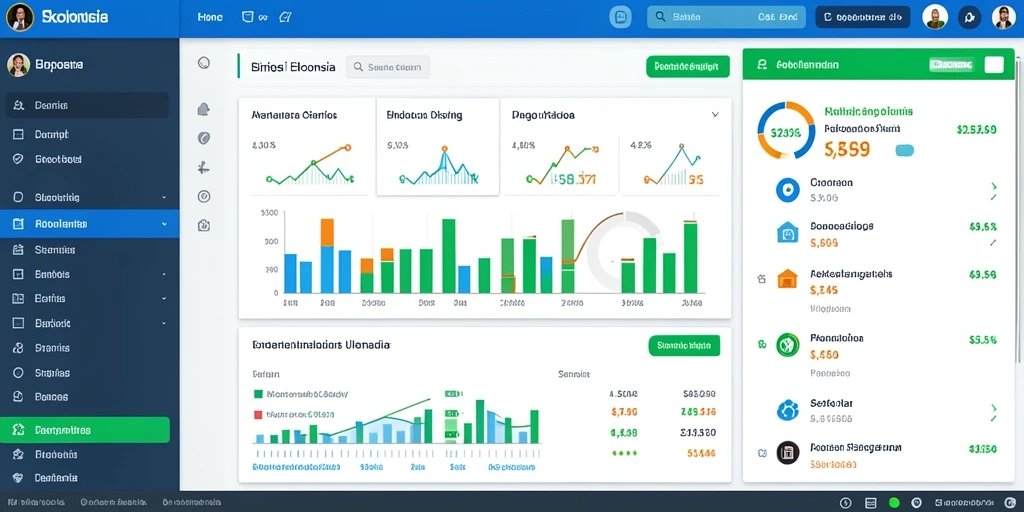
Task: Click the red legend swatch in the lower chart
Action: click(257, 414)
